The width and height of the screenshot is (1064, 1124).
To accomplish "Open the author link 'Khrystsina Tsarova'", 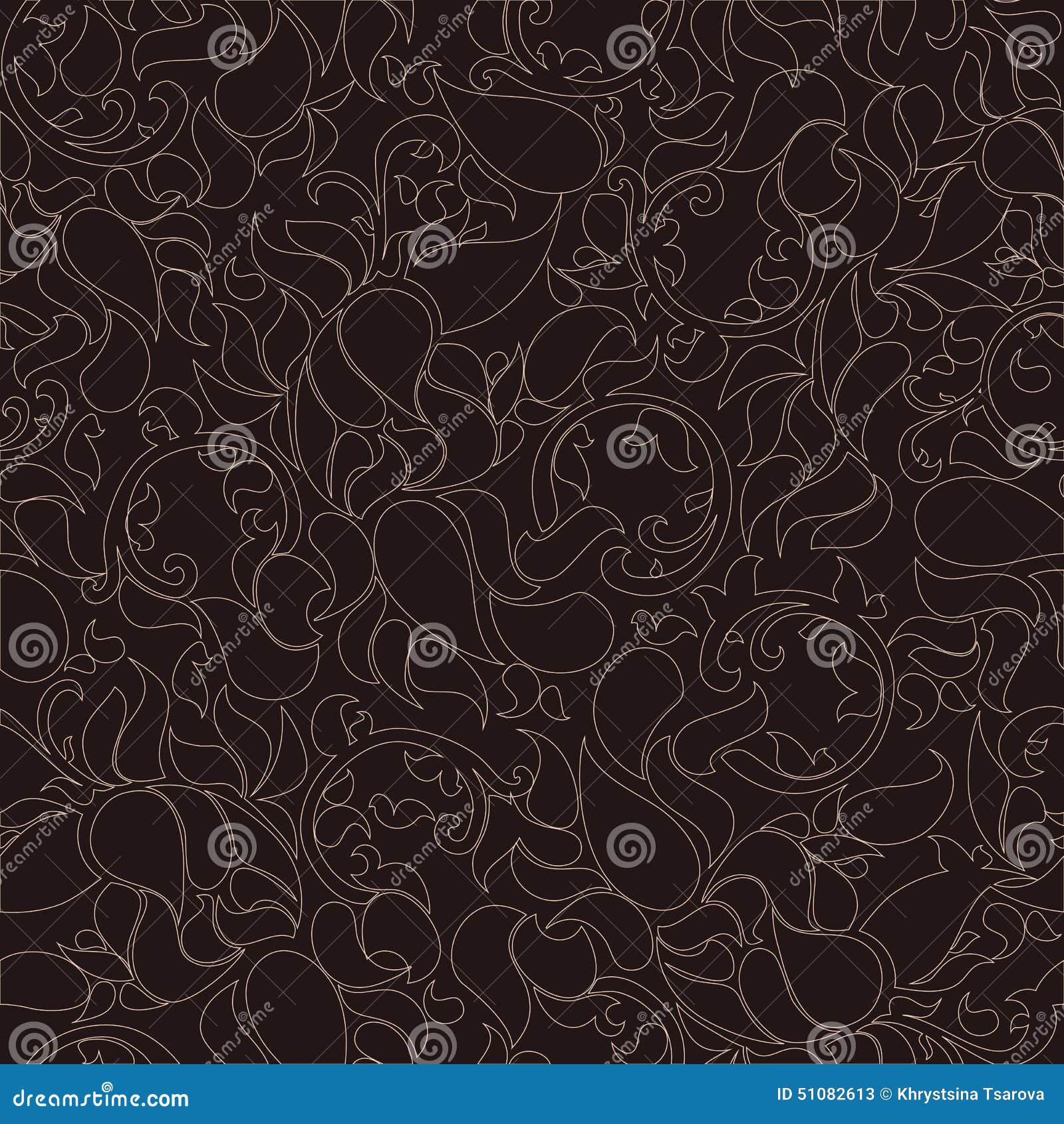I will point(971,1095).
